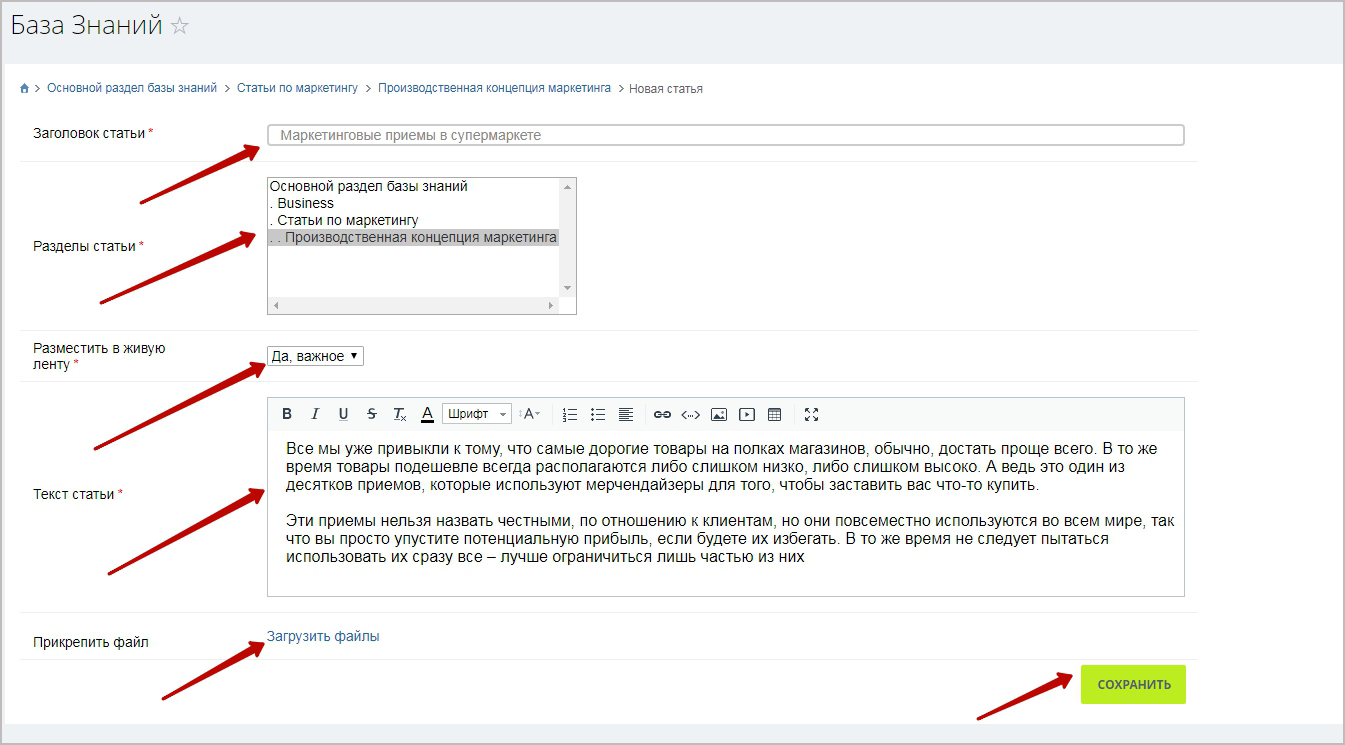The image size is (1345, 745).
Task: Select 'Статьи по маркетингу' in sections list
Action: (347, 220)
